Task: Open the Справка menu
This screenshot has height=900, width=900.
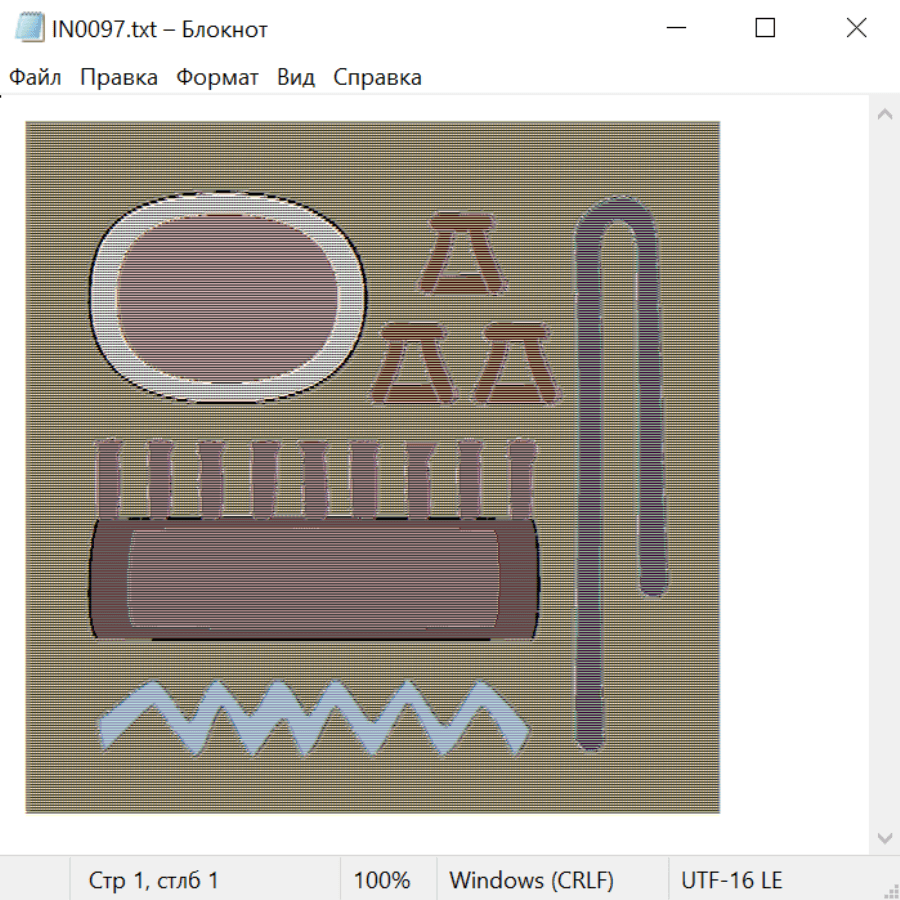Action: click(x=377, y=78)
